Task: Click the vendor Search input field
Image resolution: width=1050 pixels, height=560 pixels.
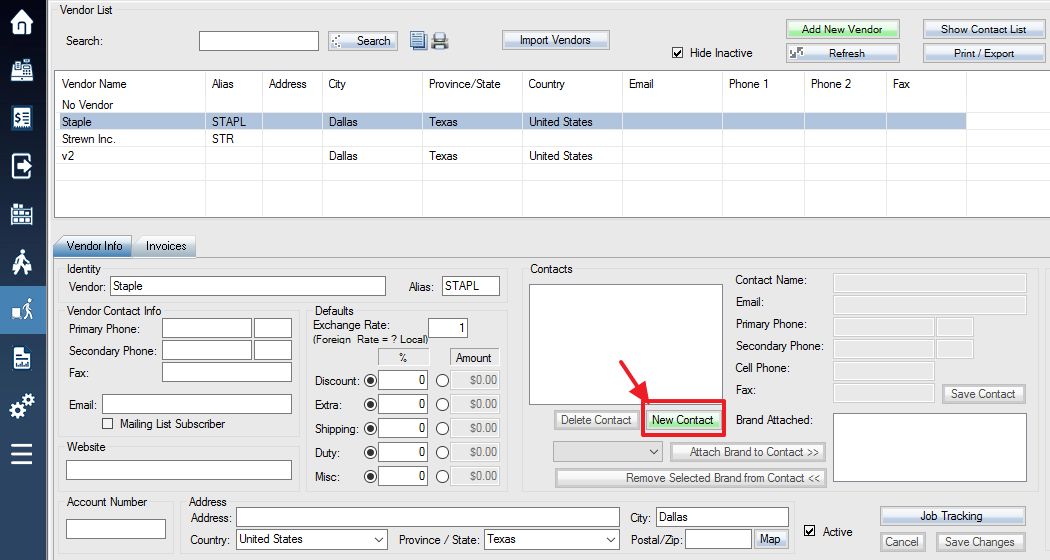Action: point(258,41)
